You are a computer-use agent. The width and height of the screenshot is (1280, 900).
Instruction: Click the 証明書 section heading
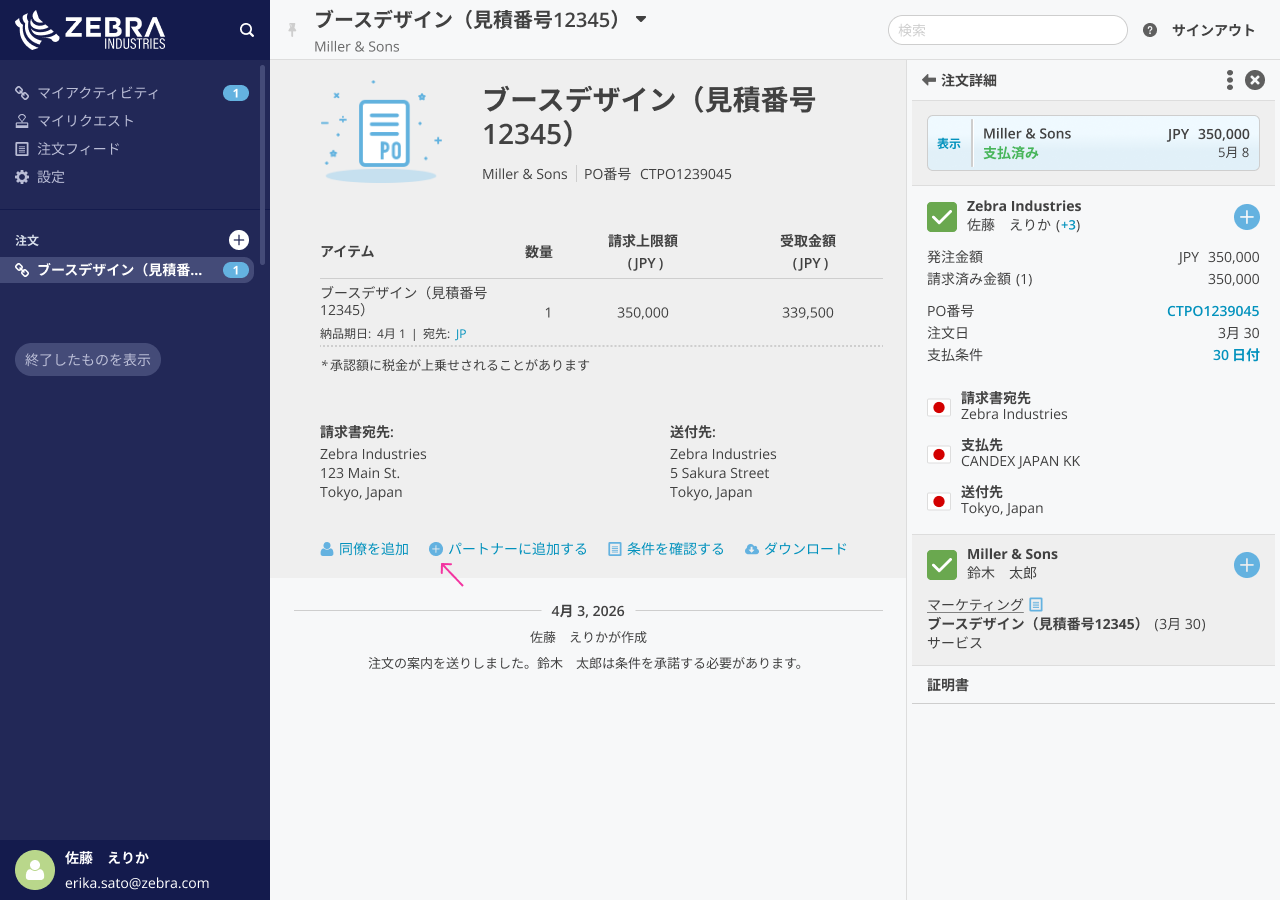948,685
